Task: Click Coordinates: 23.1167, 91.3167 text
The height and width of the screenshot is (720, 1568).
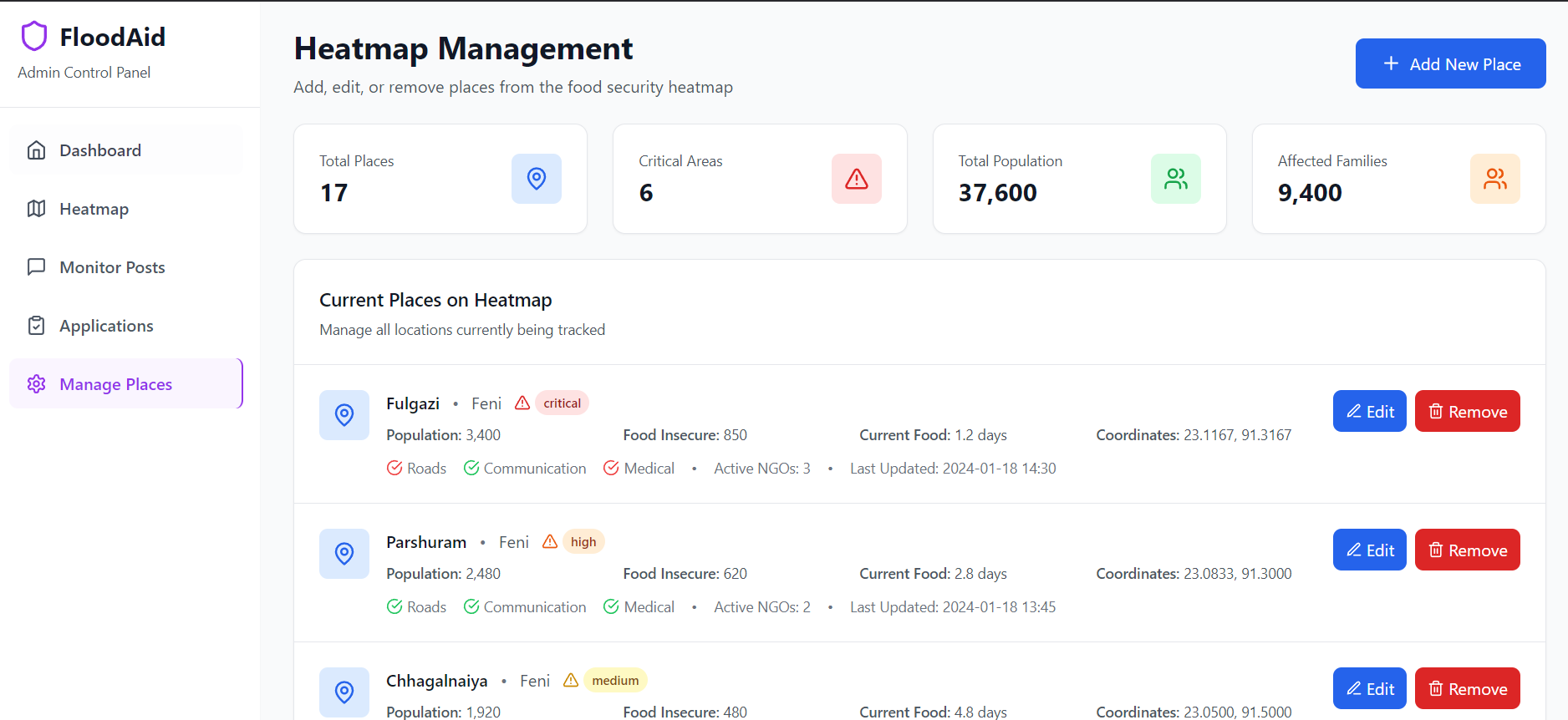Action: tap(1194, 435)
